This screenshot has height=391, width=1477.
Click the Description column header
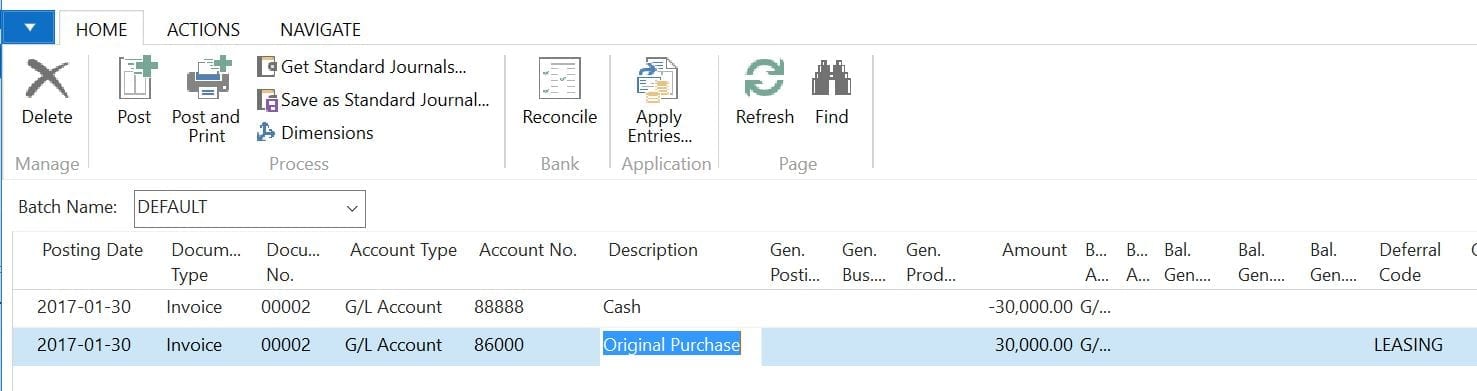pyautogui.click(x=653, y=251)
